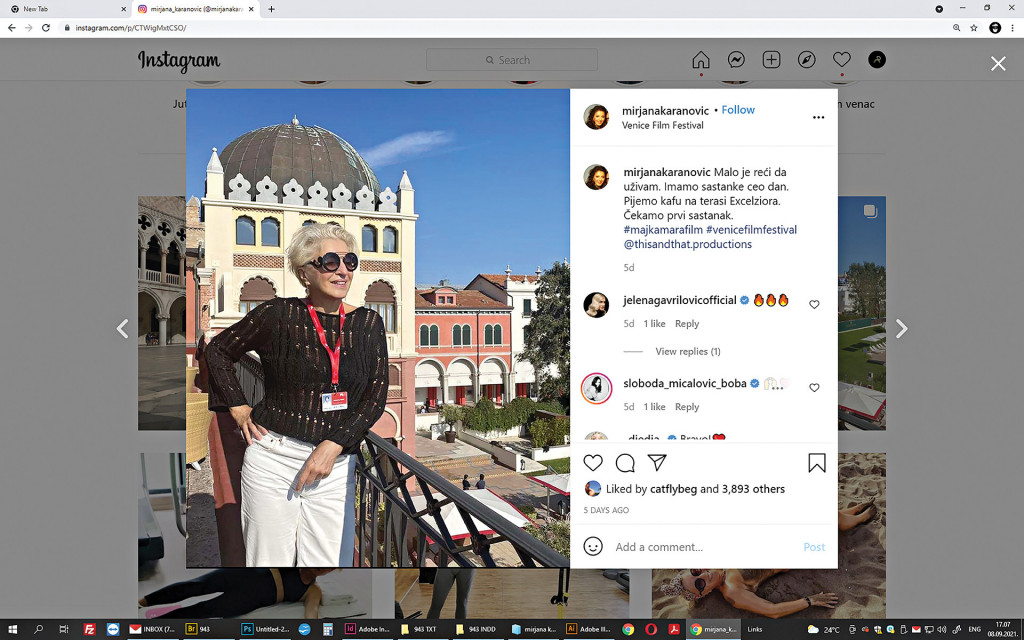Open the Explore compass icon
The height and width of the screenshot is (640, 1024).
pyautogui.click(x=806, y=60)
